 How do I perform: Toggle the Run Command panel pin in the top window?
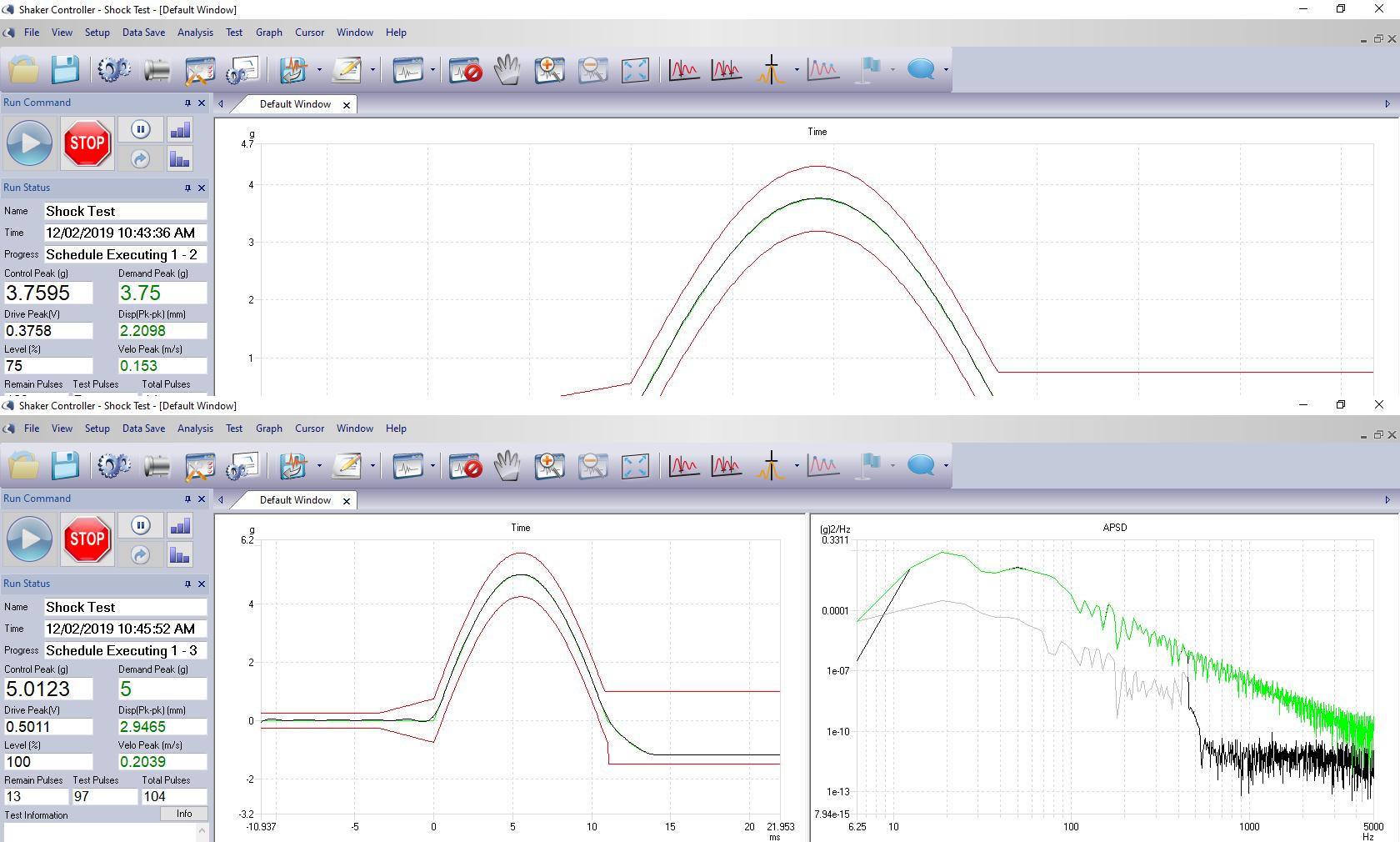[x=187, y=103]
